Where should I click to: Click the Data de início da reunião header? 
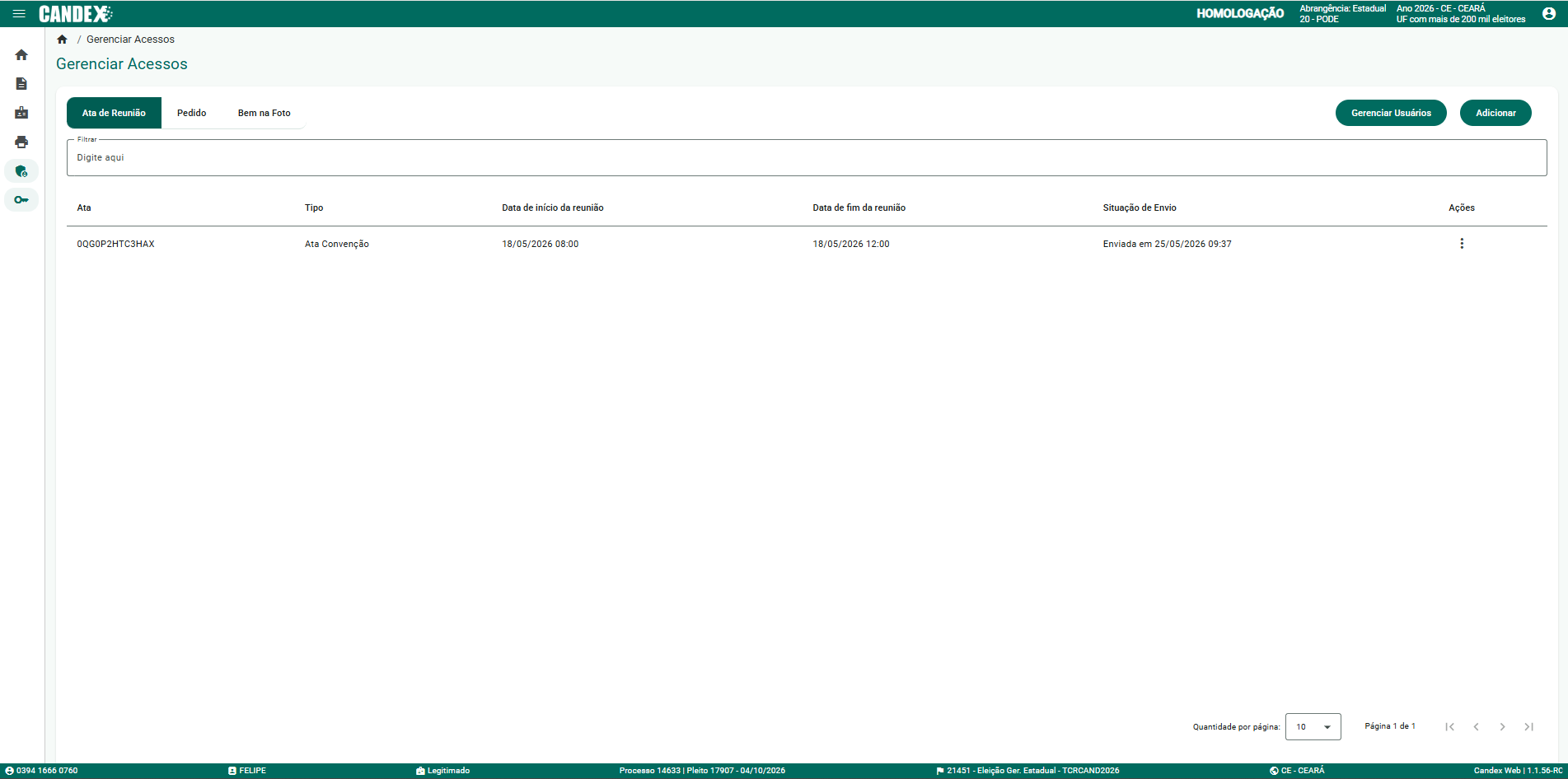[x=553, y=208]
